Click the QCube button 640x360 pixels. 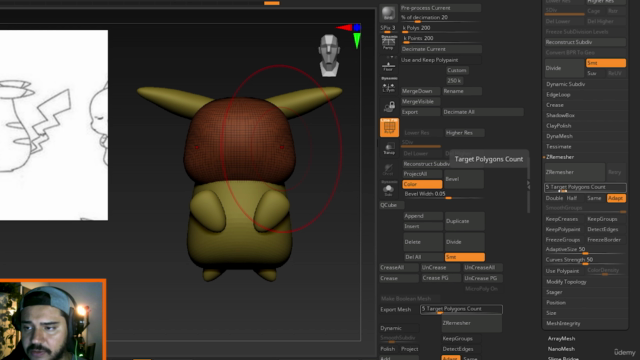point(391,205)
